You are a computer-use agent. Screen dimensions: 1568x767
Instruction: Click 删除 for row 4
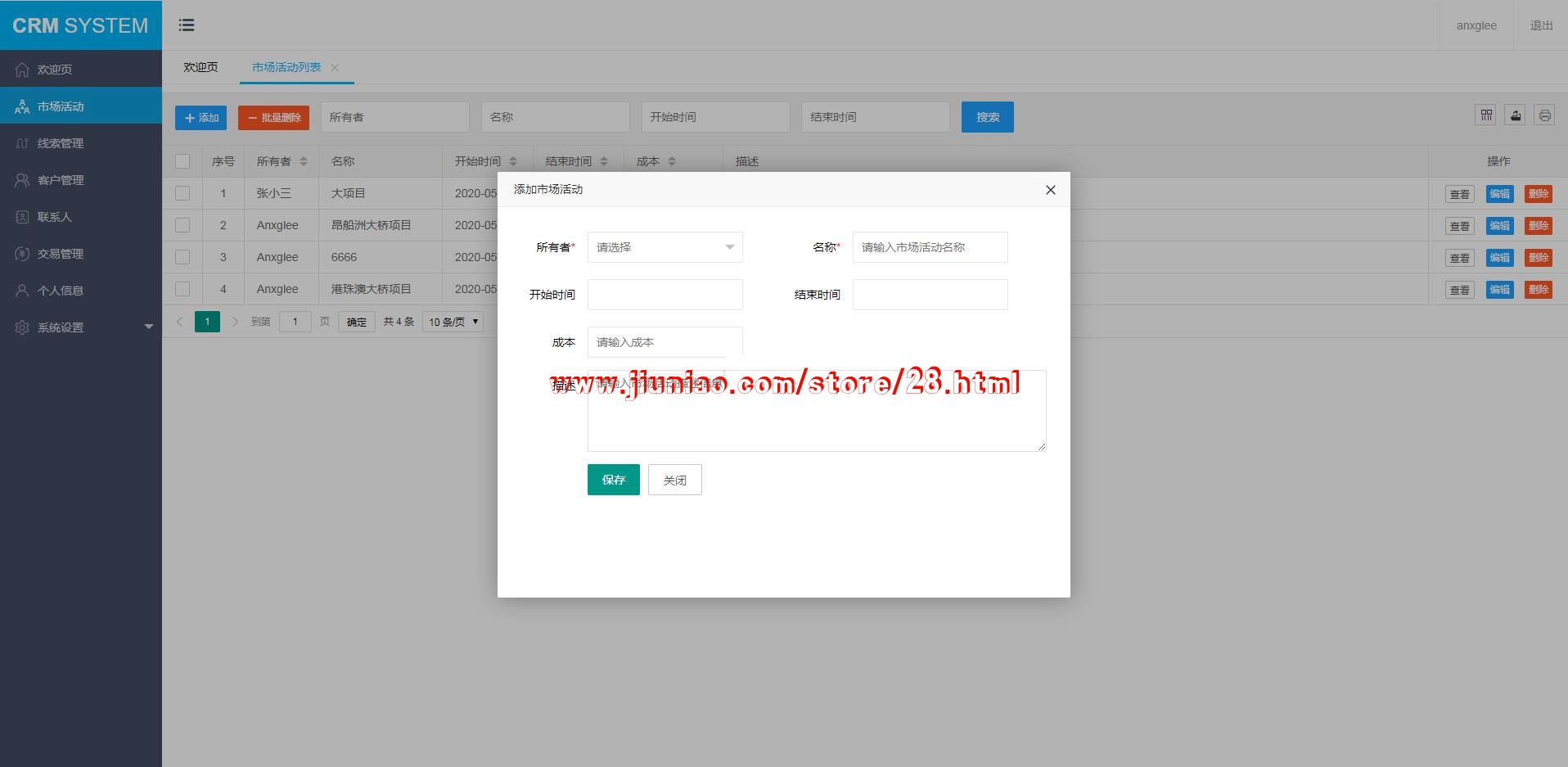[x=1539, y=290]
